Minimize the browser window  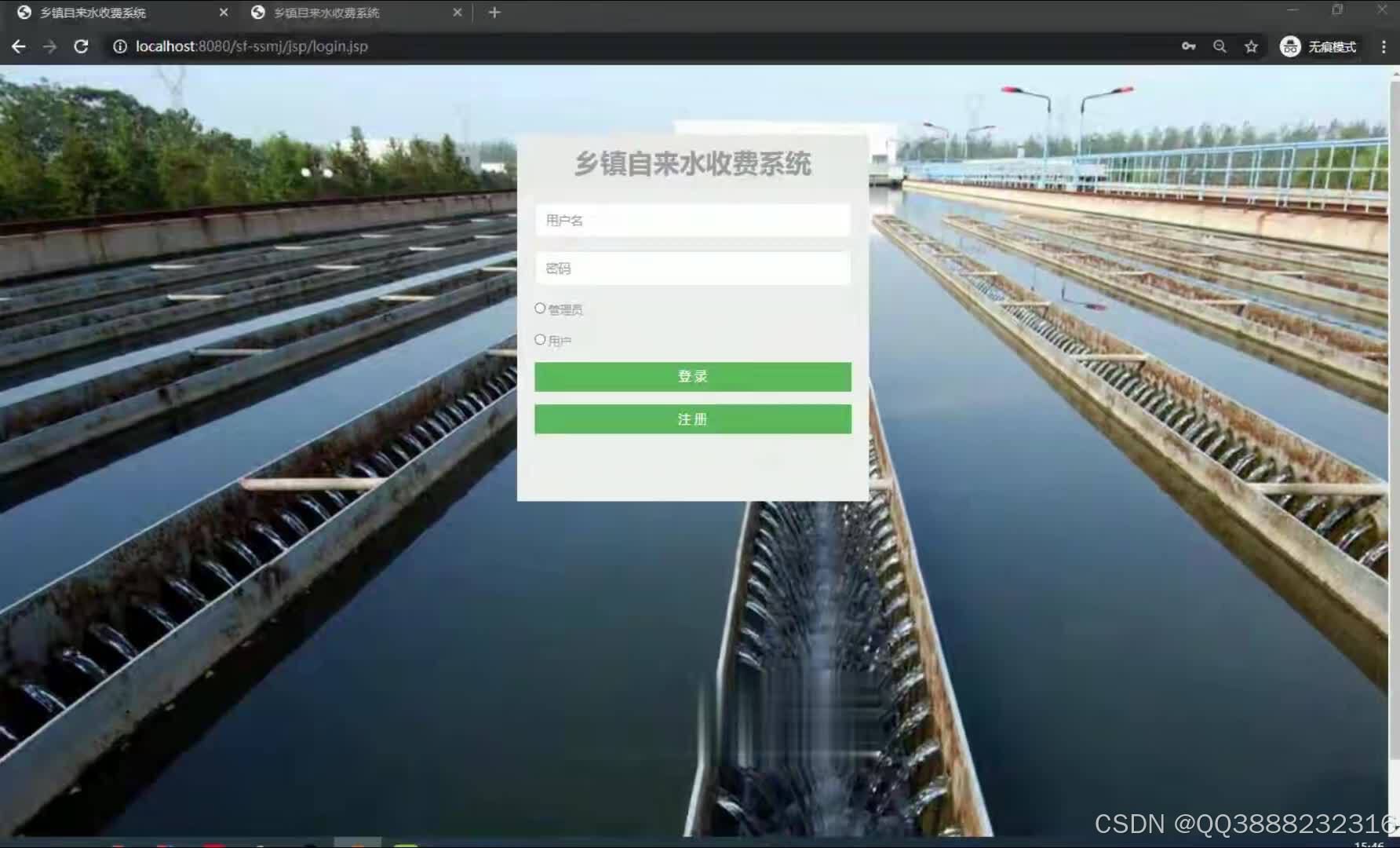1292,10
